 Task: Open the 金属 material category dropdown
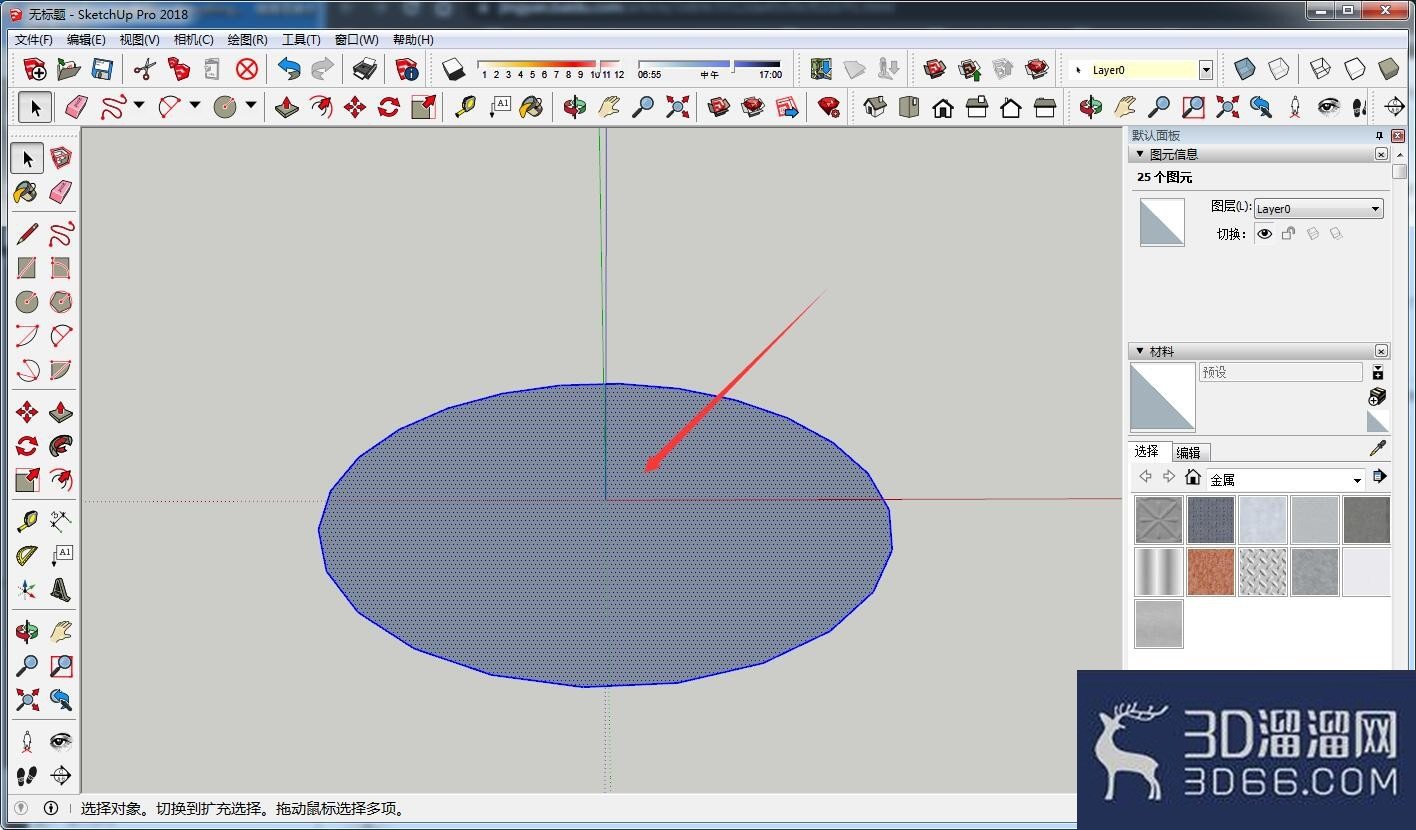click(1285, 480)
